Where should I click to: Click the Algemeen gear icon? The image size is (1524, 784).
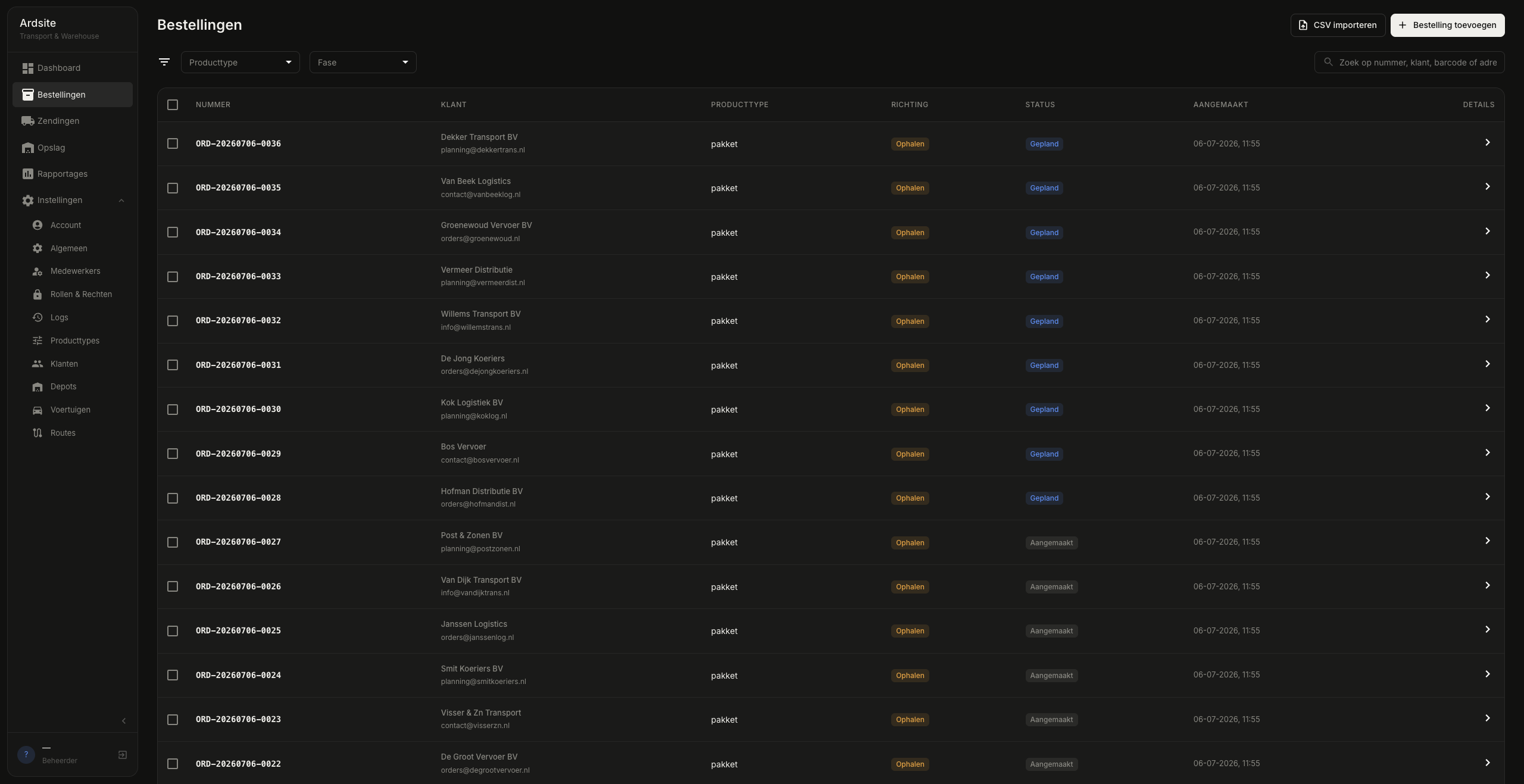(x=38, y=248)
